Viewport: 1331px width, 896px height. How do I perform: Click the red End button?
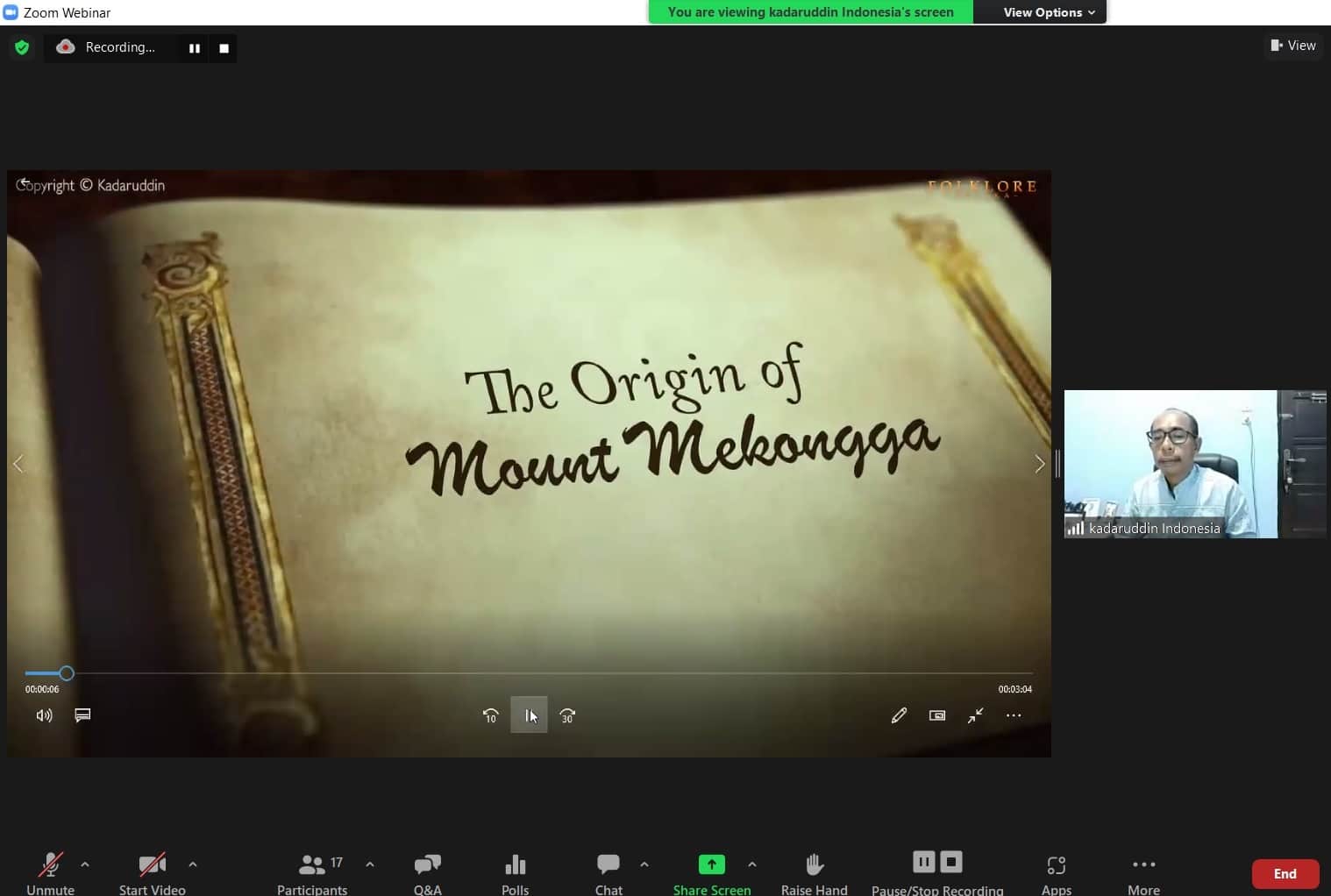(x=1285, y=873)
